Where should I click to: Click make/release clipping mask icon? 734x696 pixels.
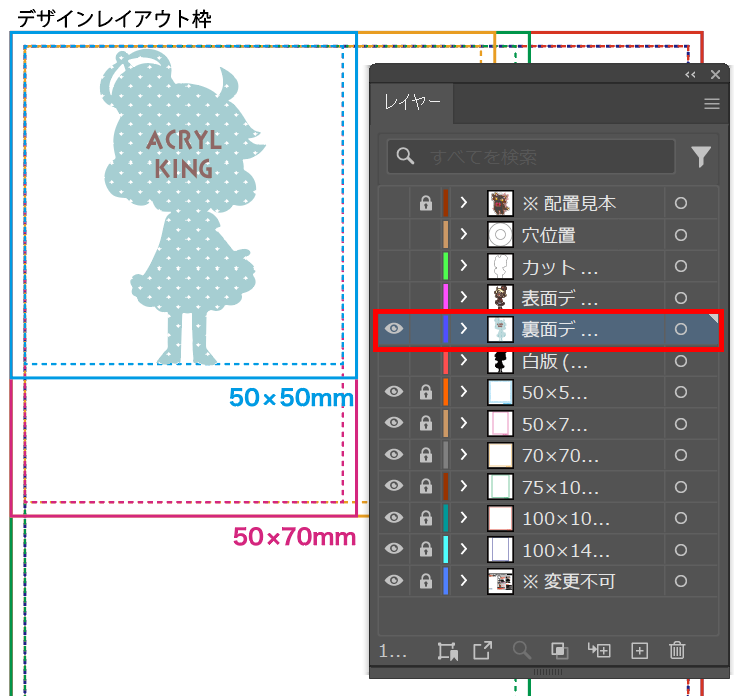coord(560,651)
